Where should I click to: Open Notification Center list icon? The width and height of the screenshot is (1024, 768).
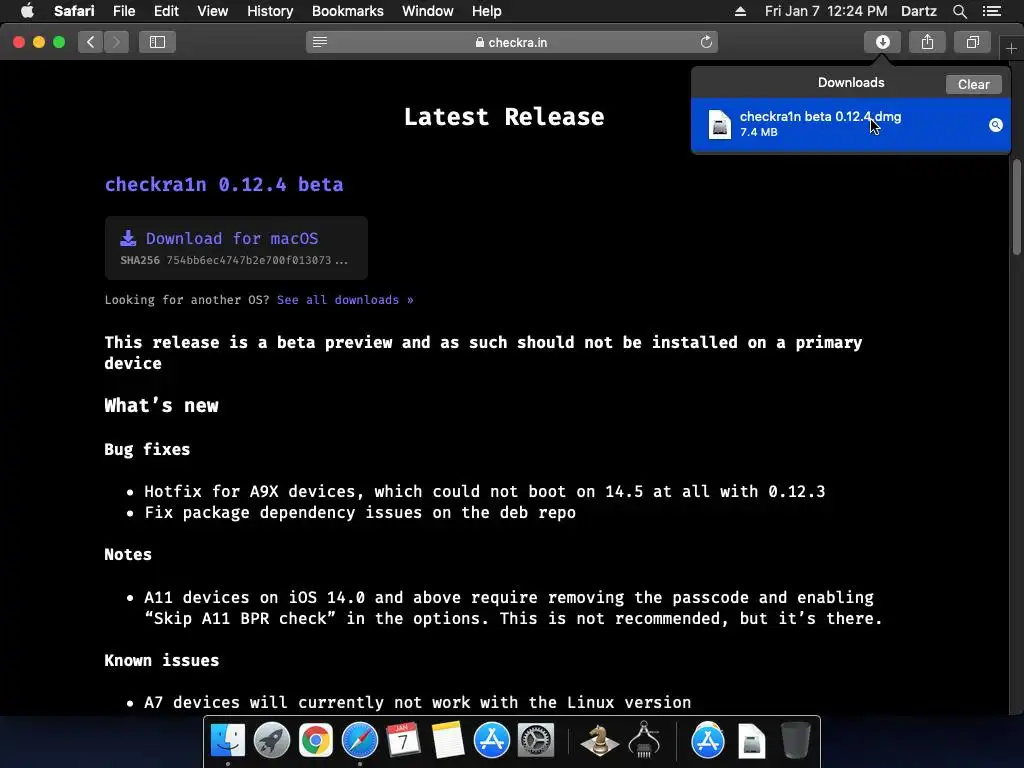click(991, 11)
